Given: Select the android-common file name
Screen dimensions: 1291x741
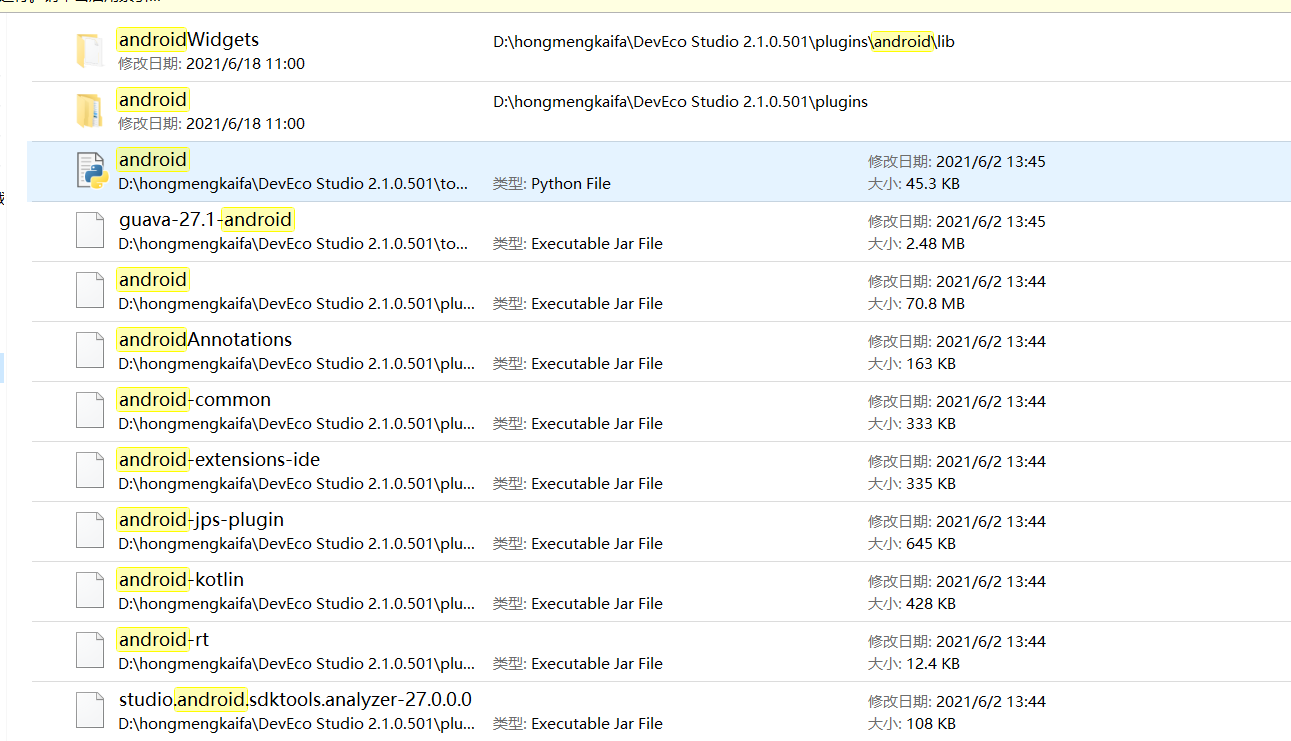Looking at the screenshot, I should click(194, 400).
